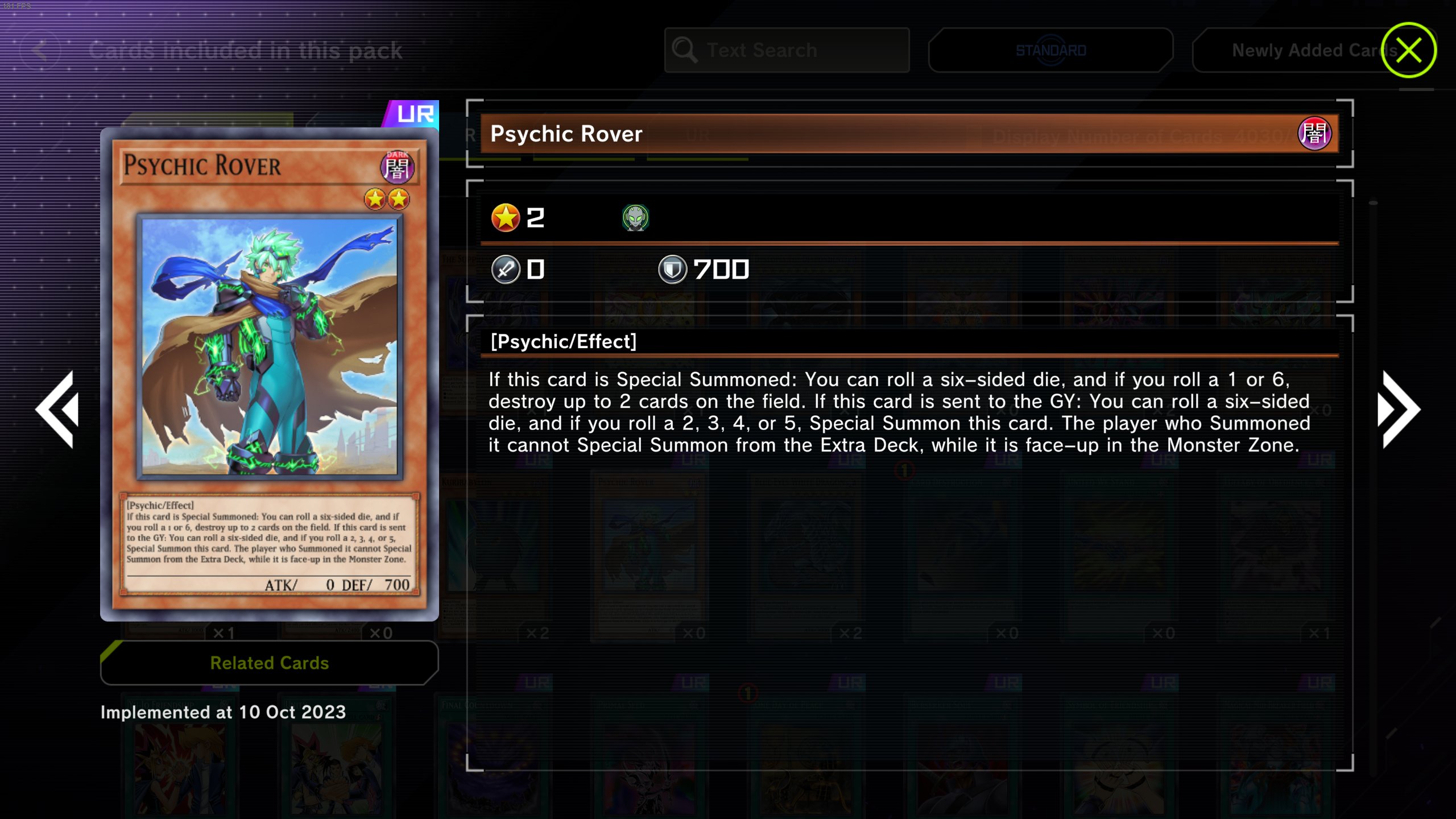1456x819 pixels.
Task: Click the Psychic type alien icon
Action: pos(635,218)
